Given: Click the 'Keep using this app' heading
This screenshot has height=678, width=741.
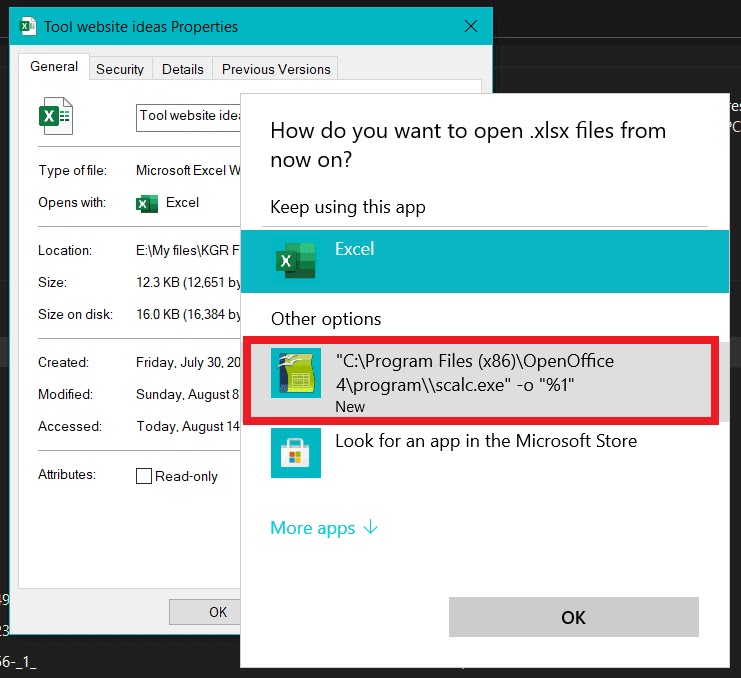Looking at the screenshot, I should coord(348,207).
